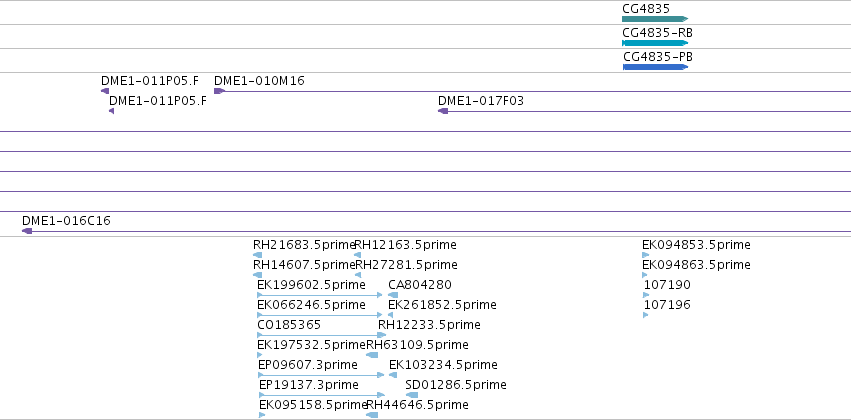Click the arrow line under EK066246.5prime
Viewport: 851px width, 420px height.
coord(320,315)
